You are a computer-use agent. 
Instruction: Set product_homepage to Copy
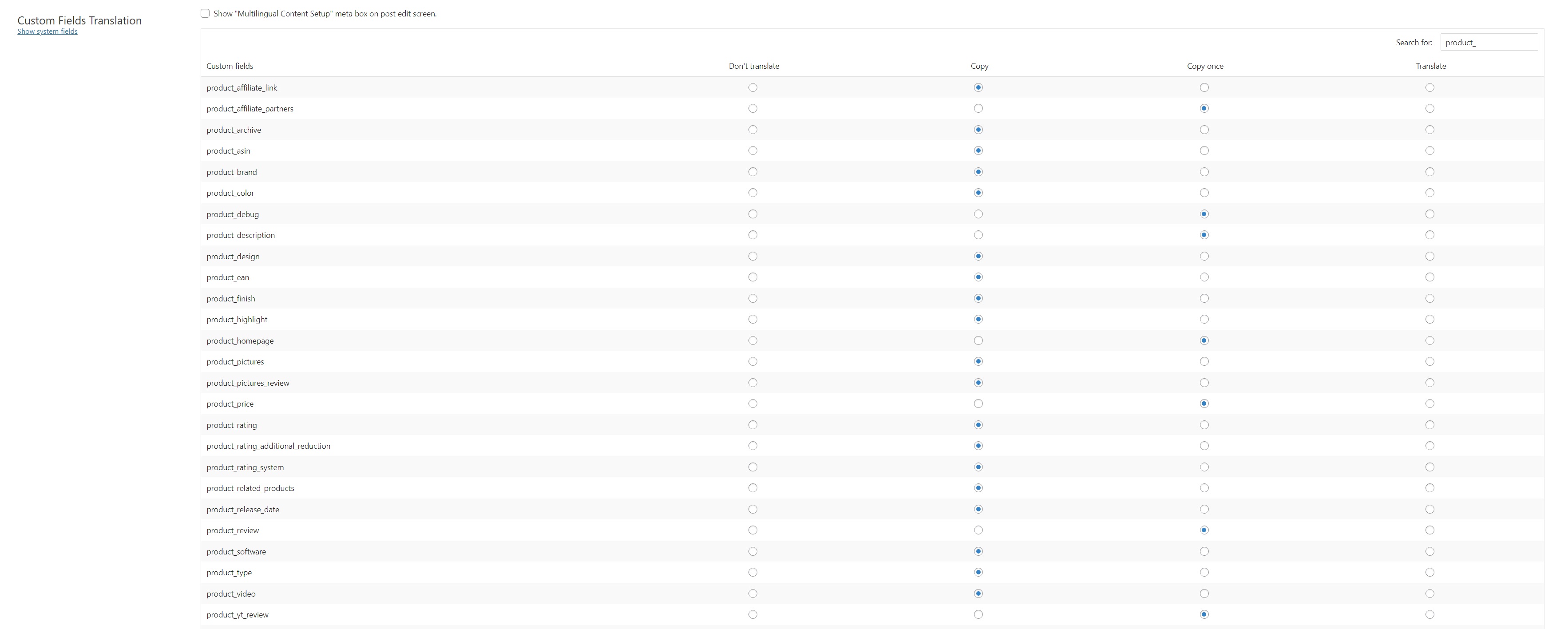(x=978, y=340)
